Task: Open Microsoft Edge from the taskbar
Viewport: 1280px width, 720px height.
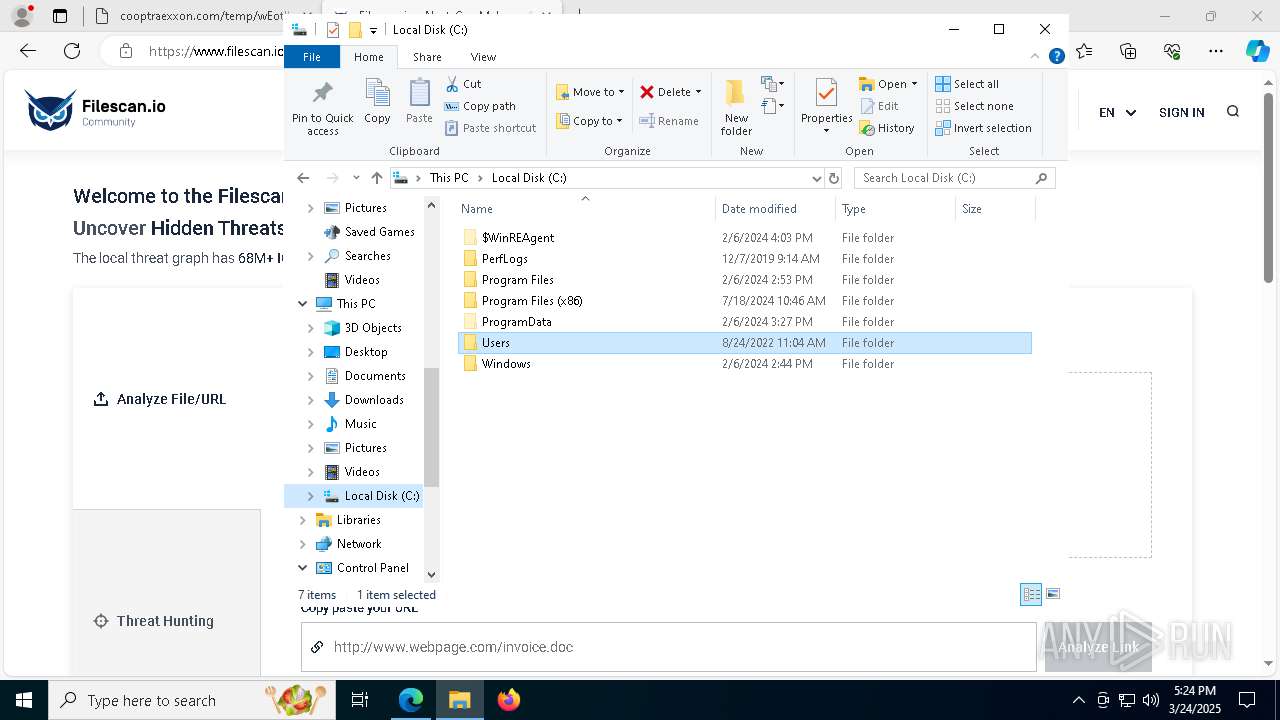Action: [x=411, y=700]
